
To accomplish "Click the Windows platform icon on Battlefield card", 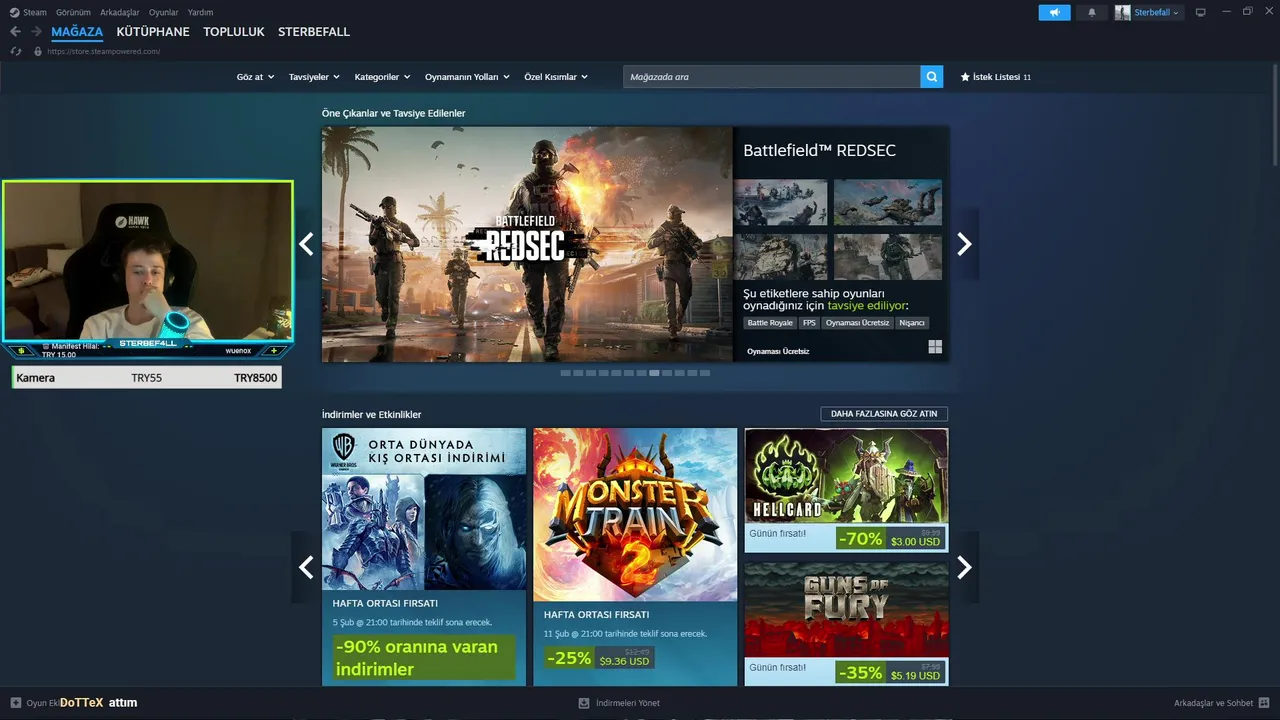I will point(935,347).
